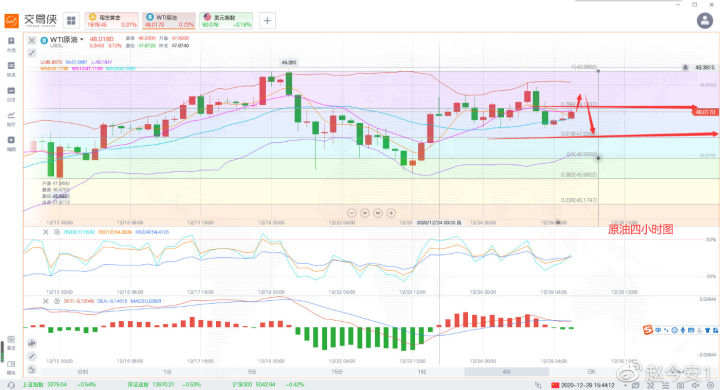Open the user account avatar

[705, 21]
